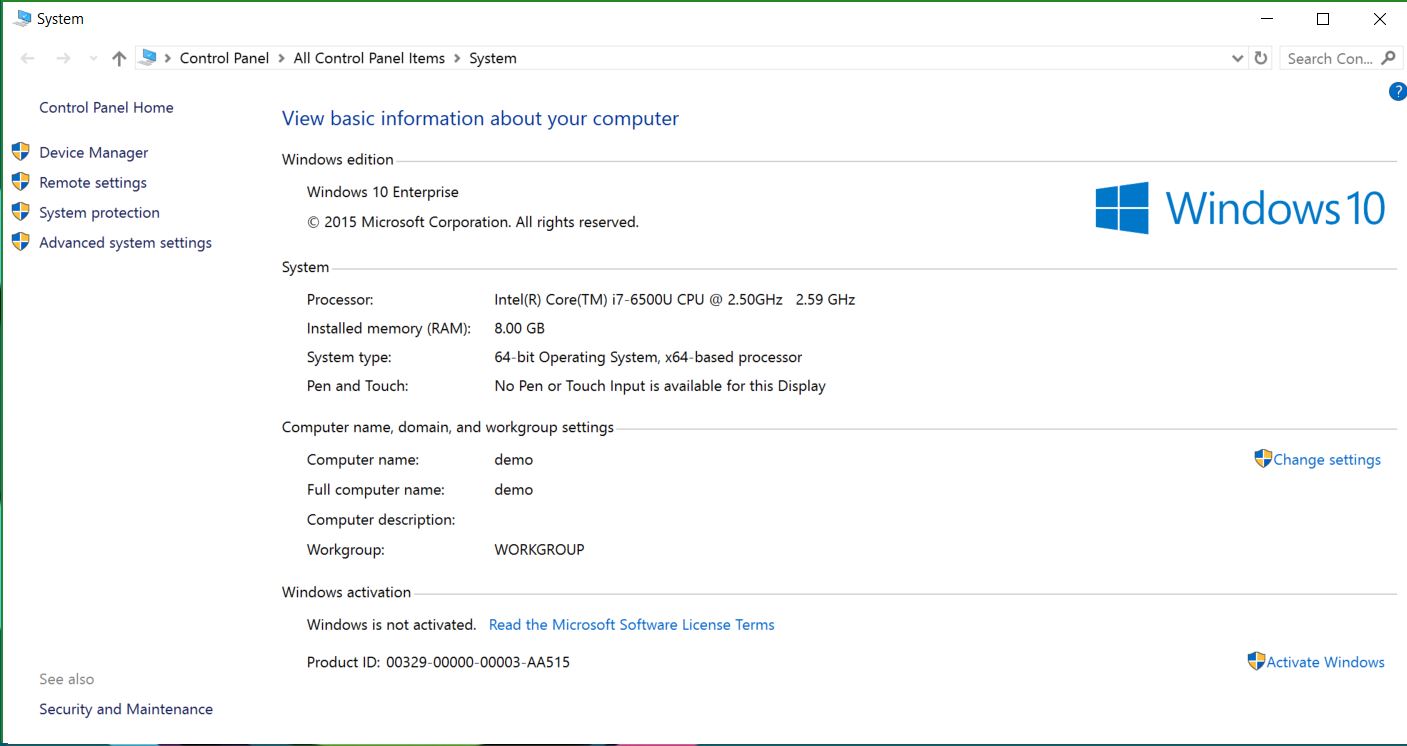This screenshot has width=1407, height=746.
Task: Click the blue Help question mark icon
Action: tap(1397, 92)
